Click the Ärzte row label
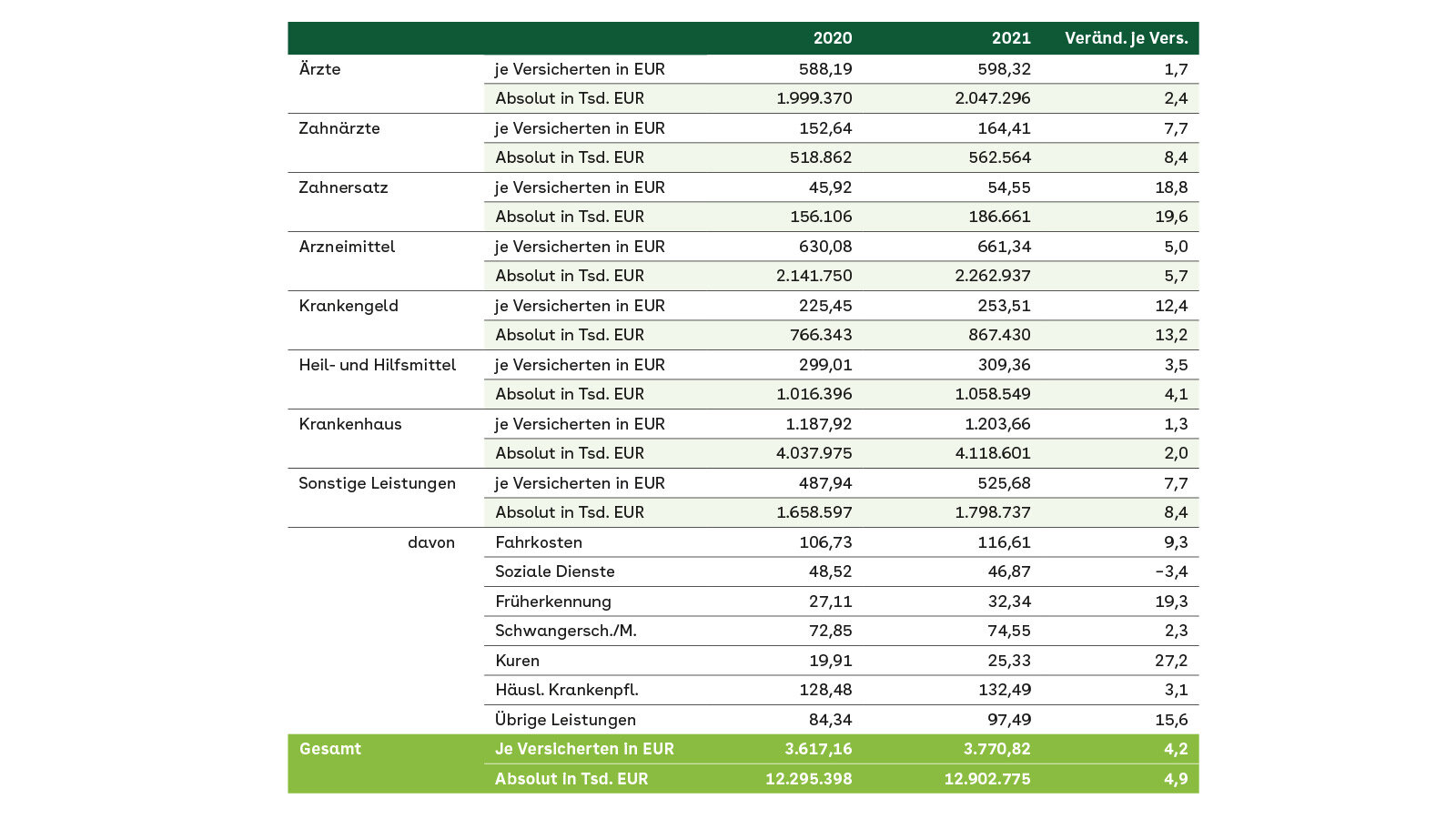1456x819 pixels. coord(319,69)
